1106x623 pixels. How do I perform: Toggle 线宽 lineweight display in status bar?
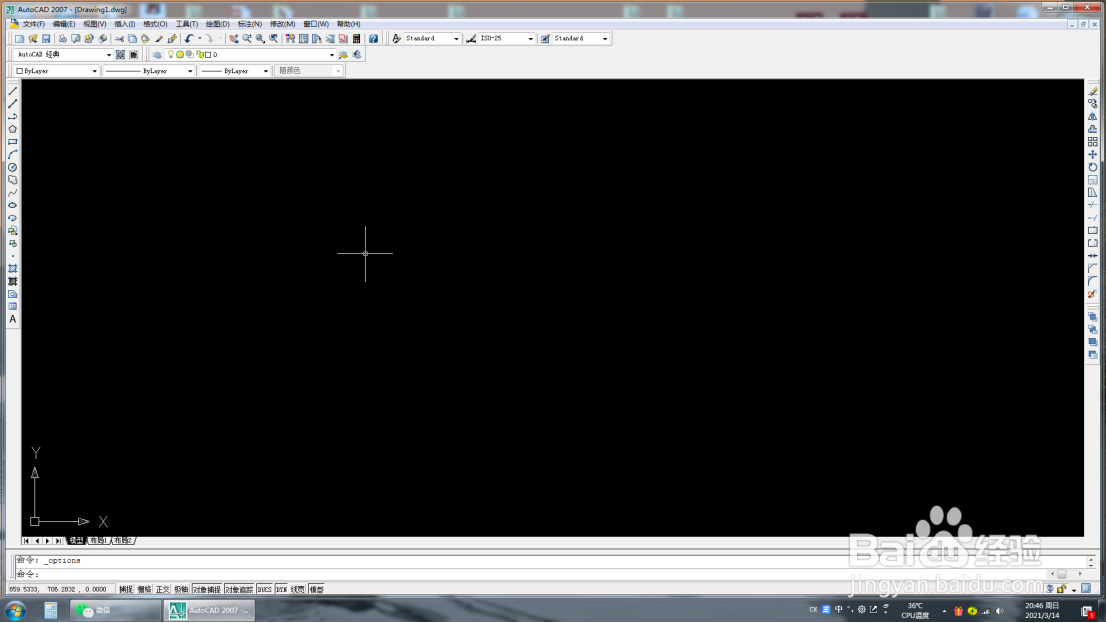(298, 589)
